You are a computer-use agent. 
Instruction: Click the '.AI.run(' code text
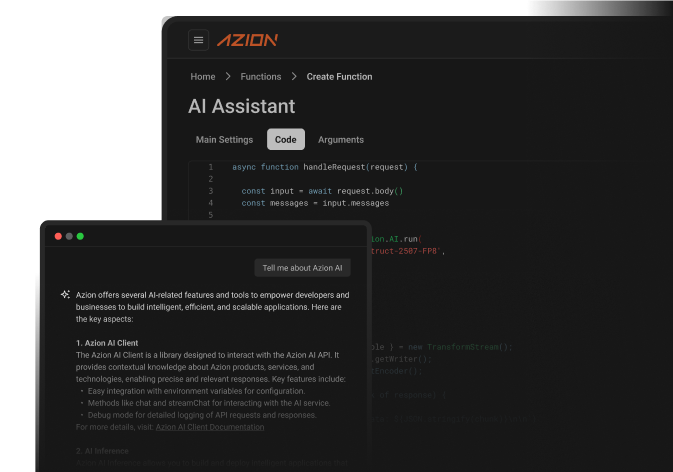tap(403, 239)
